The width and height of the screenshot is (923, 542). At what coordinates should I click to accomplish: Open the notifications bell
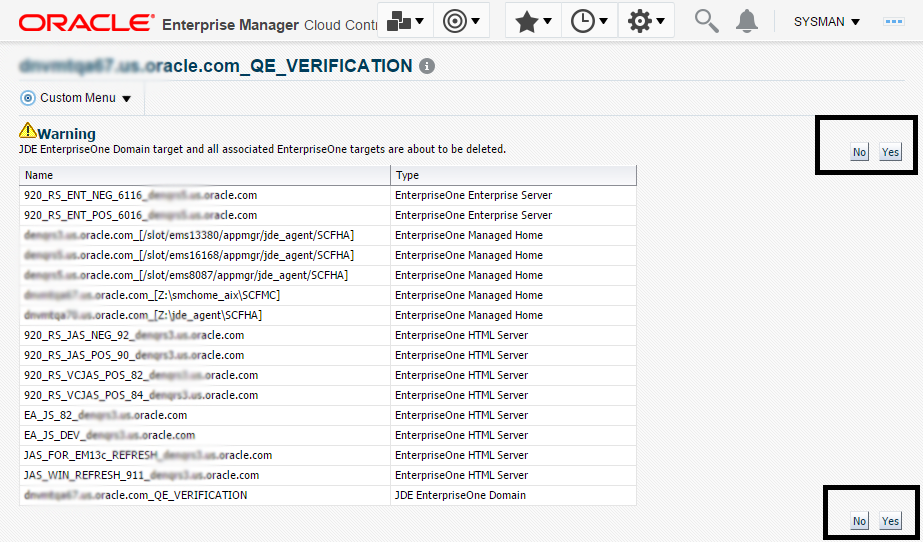coord(747,21)
